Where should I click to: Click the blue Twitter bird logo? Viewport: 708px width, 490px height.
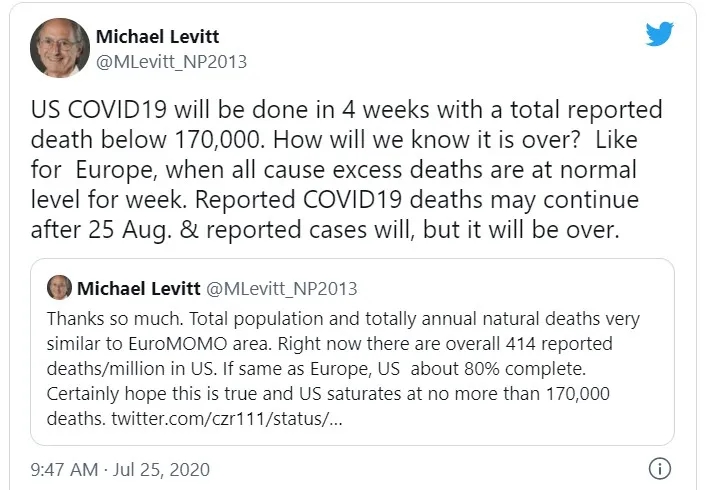pos(660,33)
